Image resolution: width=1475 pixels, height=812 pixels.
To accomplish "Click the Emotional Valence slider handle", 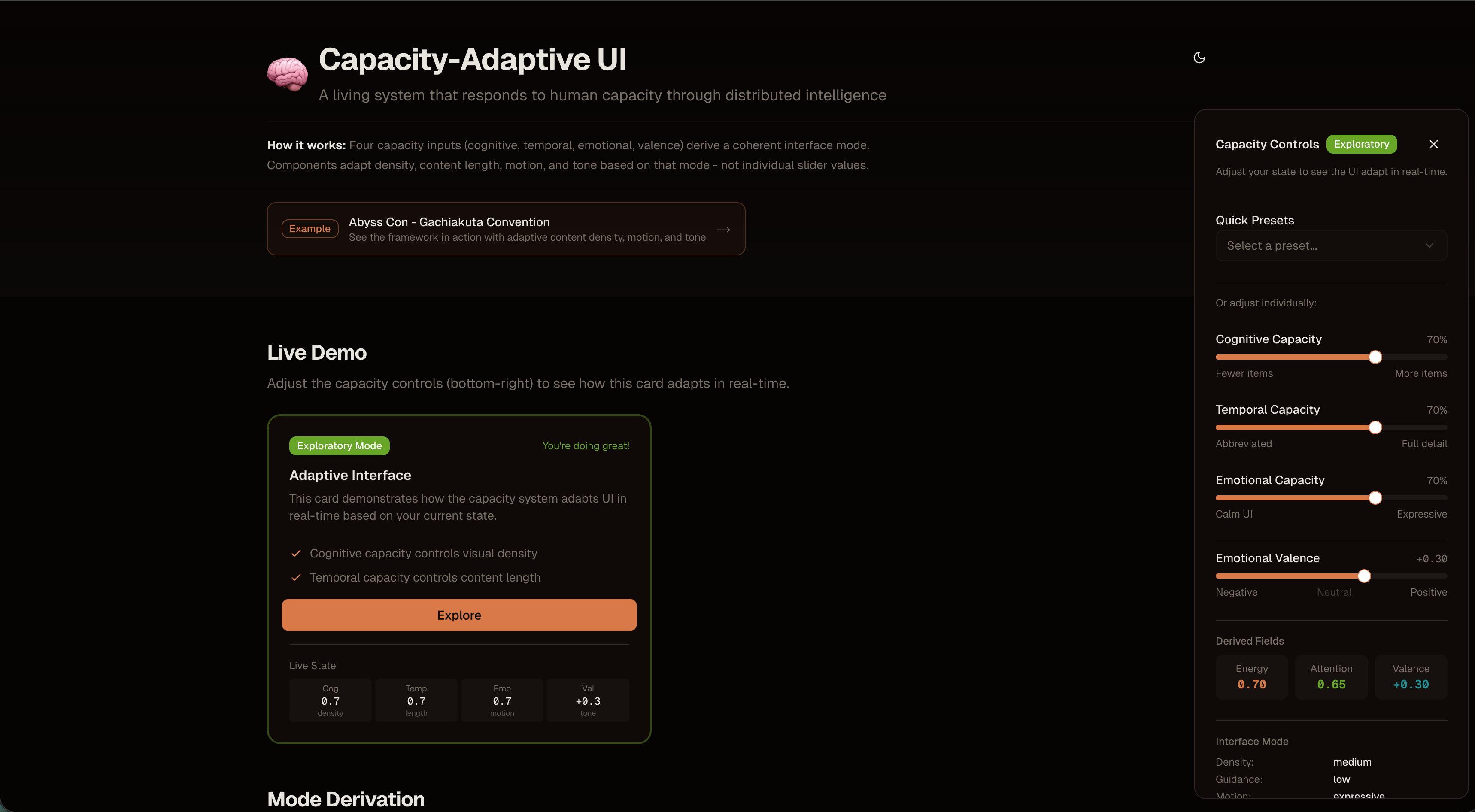I will point(1364,576).
